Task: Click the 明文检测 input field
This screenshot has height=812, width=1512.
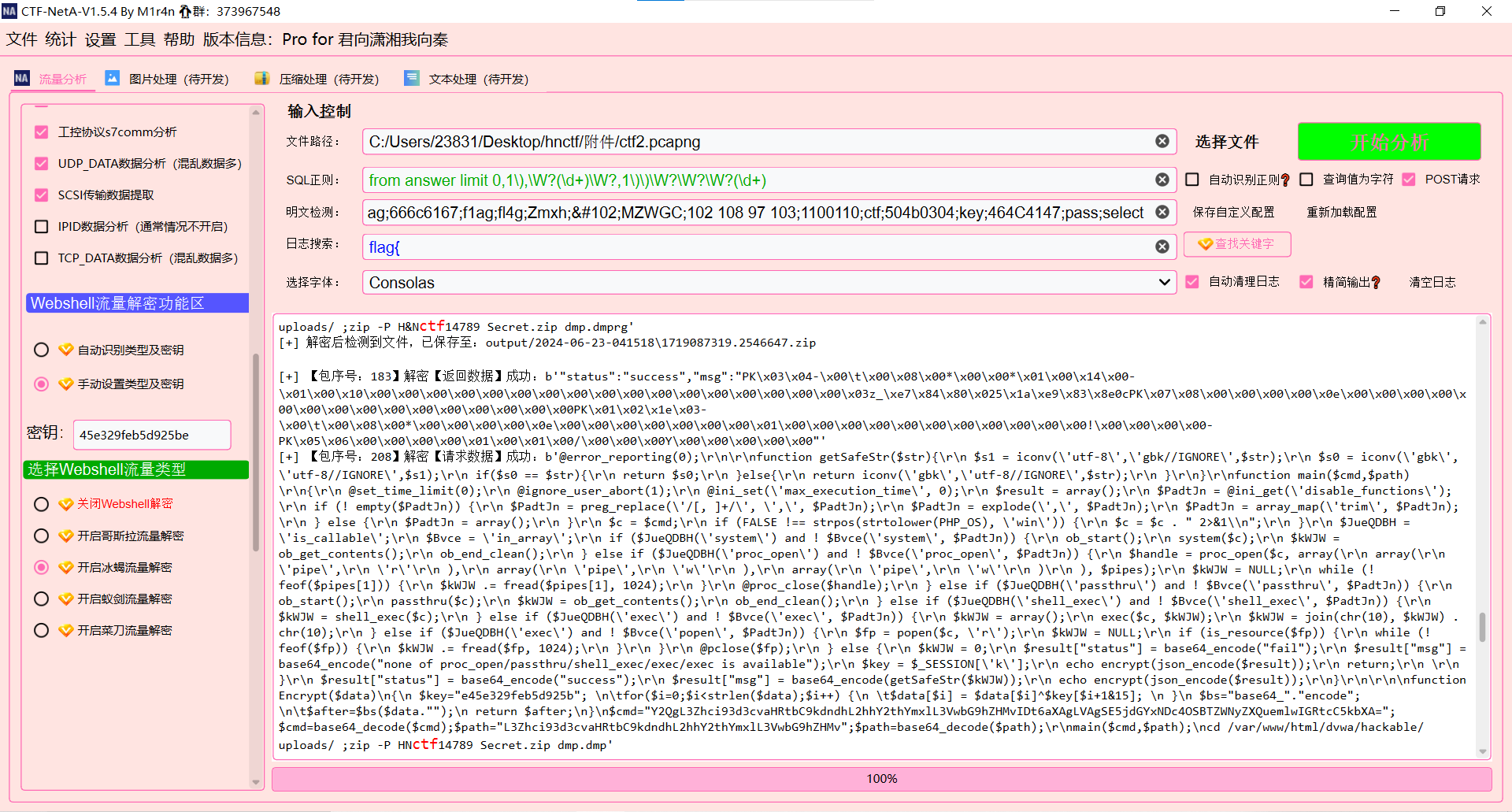Action: click(x=769, y=212)
